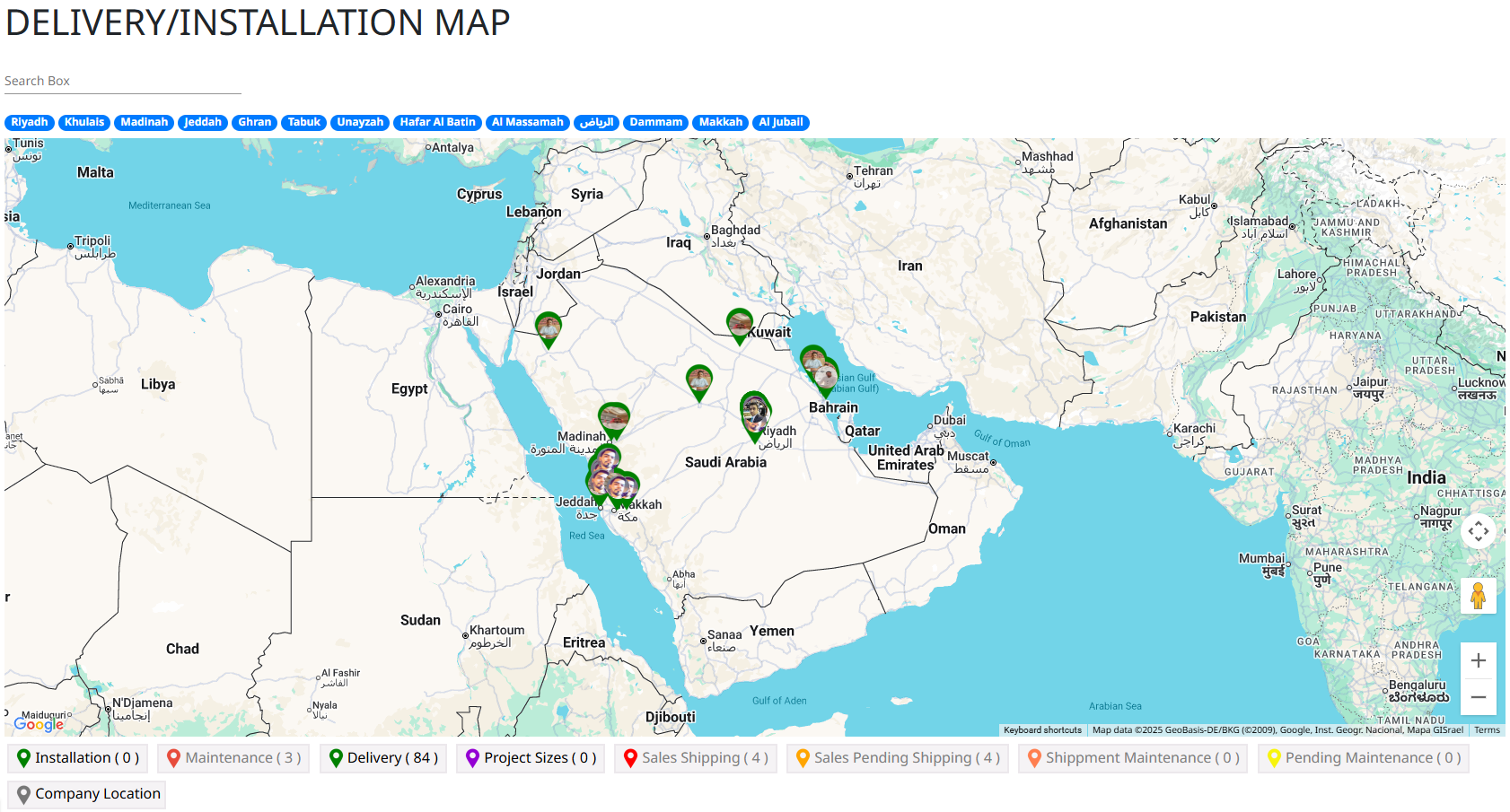This screenshot has height=812, width=1510.
Task: Choose the Al Jubail city tag
Action: pyautogui.click(x=780, y=122)
